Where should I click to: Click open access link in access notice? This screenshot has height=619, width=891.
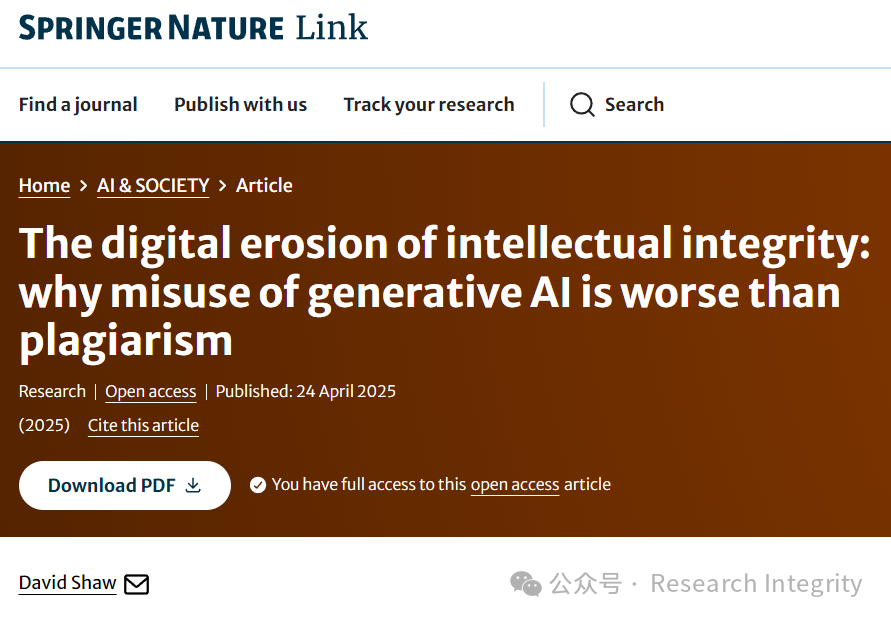(515, 485)
